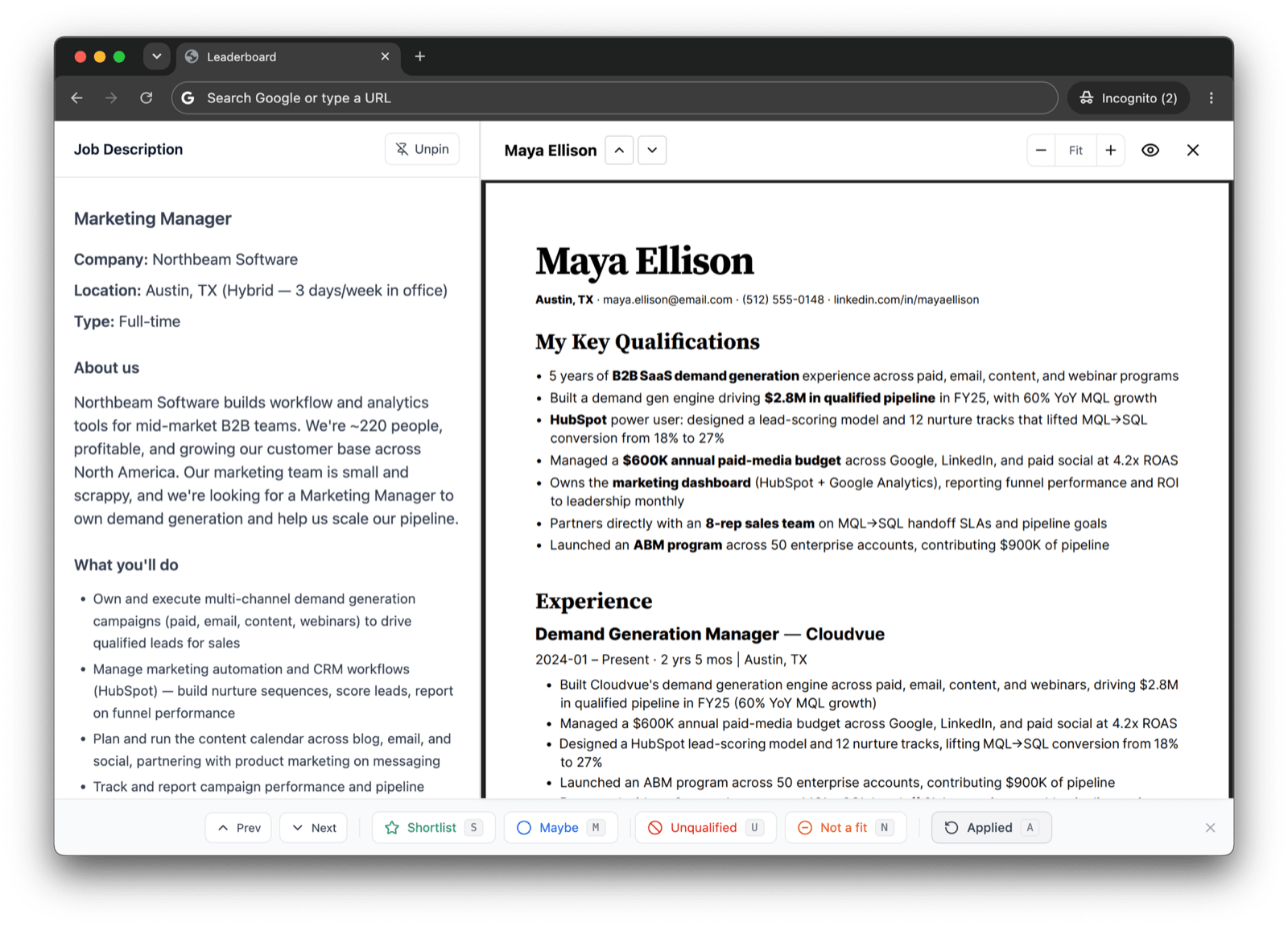Click the What you'll do heading
Viewport: 1288px width, 927px height.
click(126, 565)
